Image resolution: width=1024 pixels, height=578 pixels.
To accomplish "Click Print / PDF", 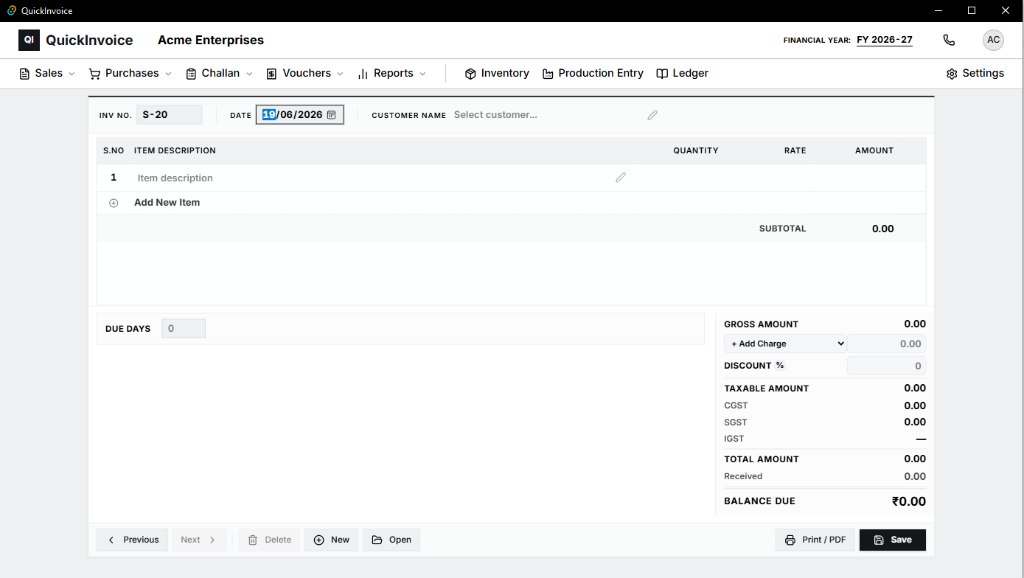I will [815, 540].
